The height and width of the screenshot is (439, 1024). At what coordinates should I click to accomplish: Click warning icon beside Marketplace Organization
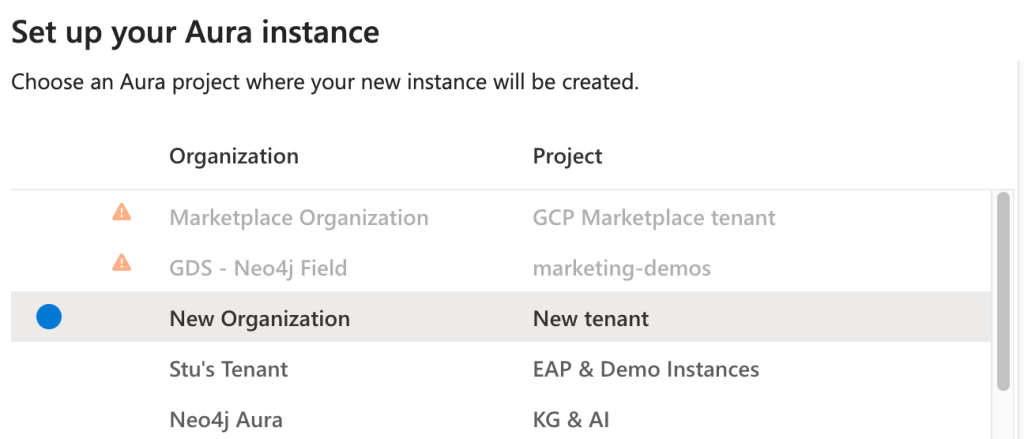[121, 212]
